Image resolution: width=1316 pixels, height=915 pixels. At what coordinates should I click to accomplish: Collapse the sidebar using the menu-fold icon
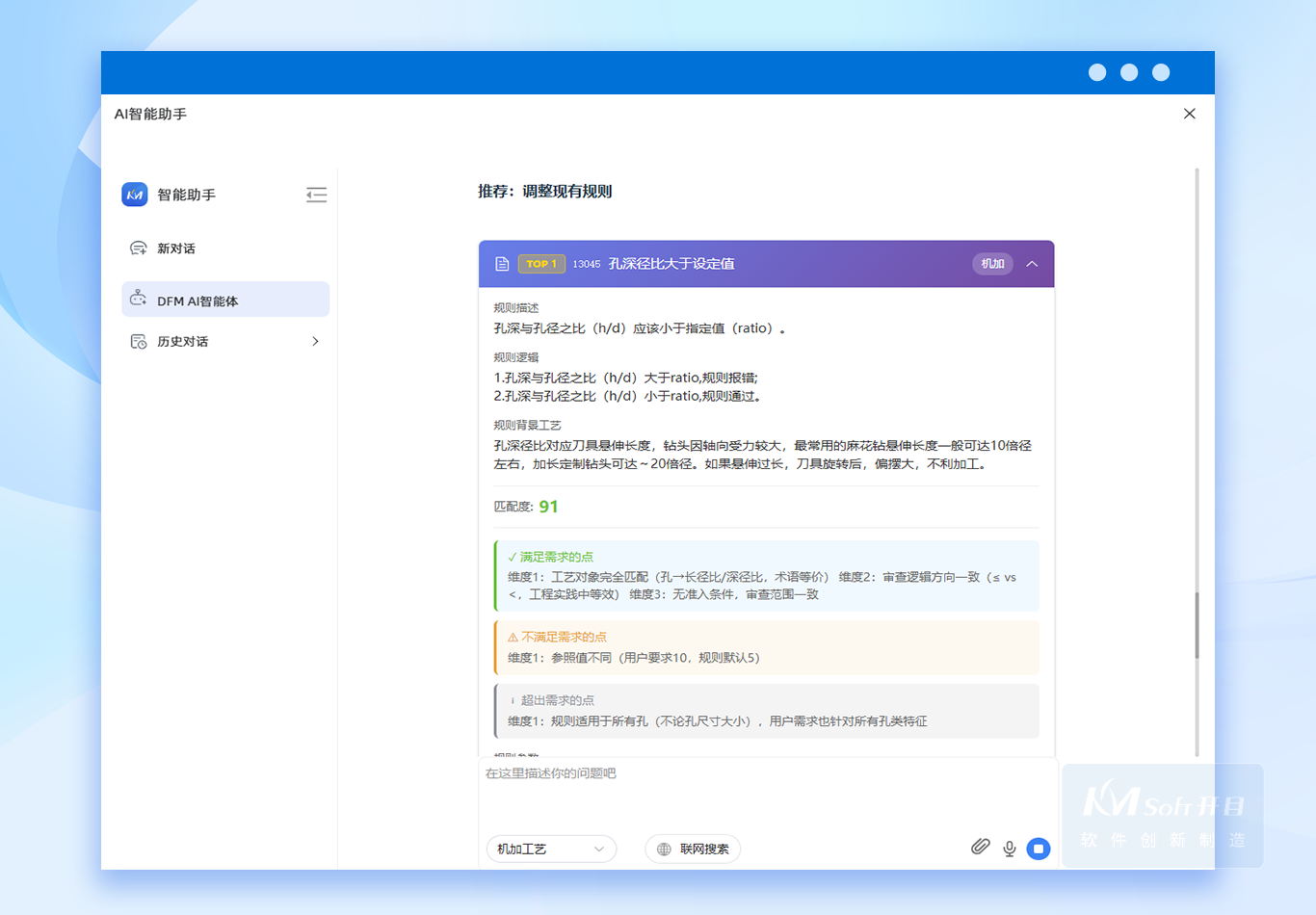point(316,196)
